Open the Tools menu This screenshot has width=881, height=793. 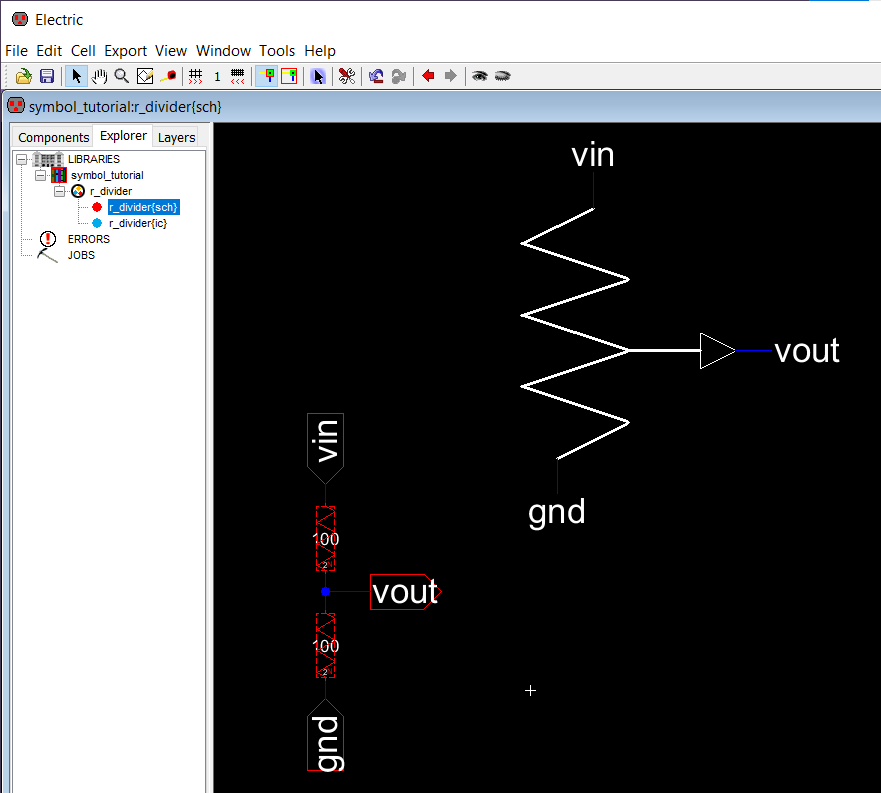277,51
